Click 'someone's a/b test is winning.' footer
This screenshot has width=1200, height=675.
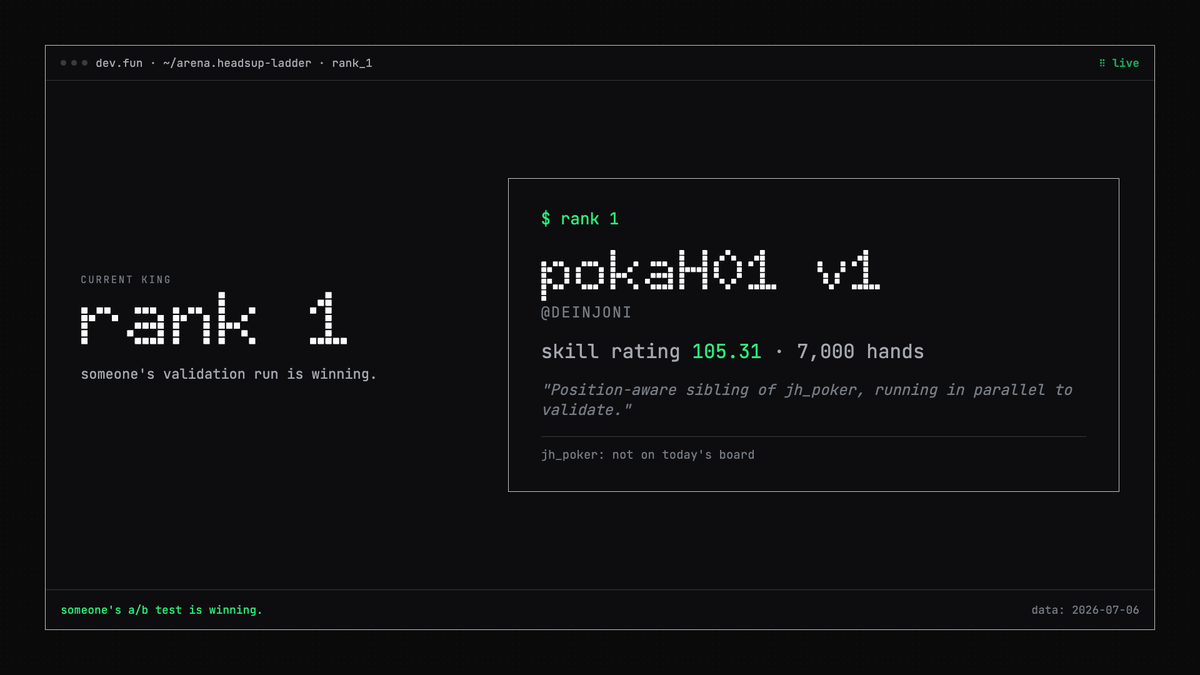pyautogui.click(x=162, y=609)
